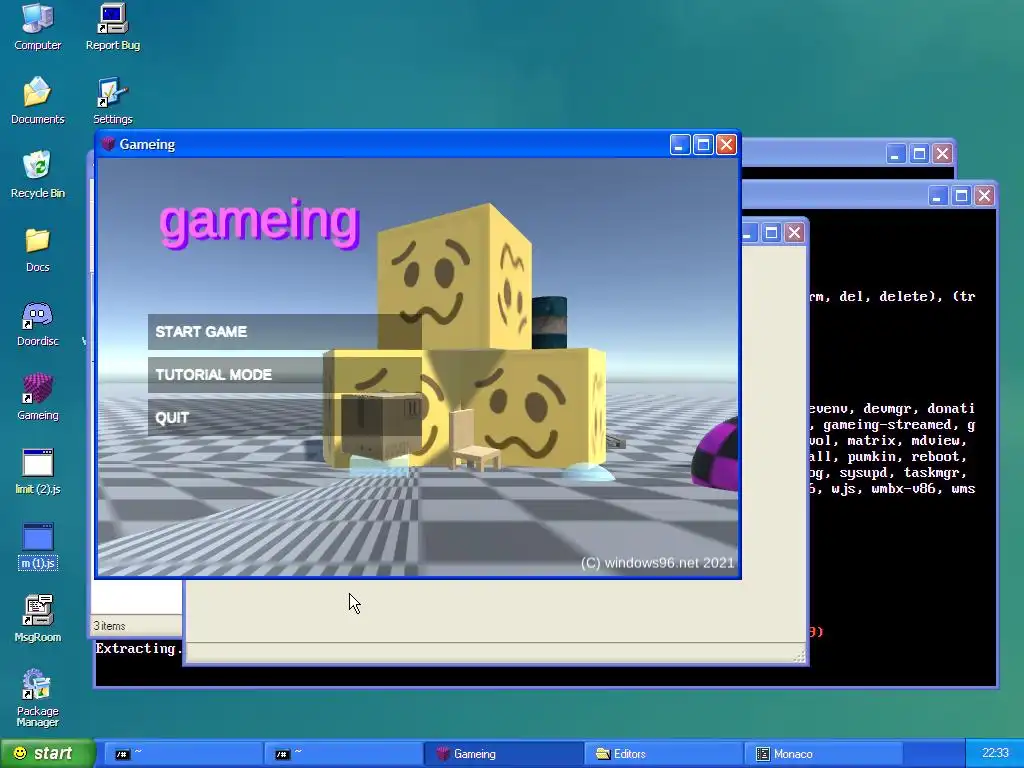The image size is (1024, 768).
Task: Switch to the Editors taskbar button
Action: [662, 754]
